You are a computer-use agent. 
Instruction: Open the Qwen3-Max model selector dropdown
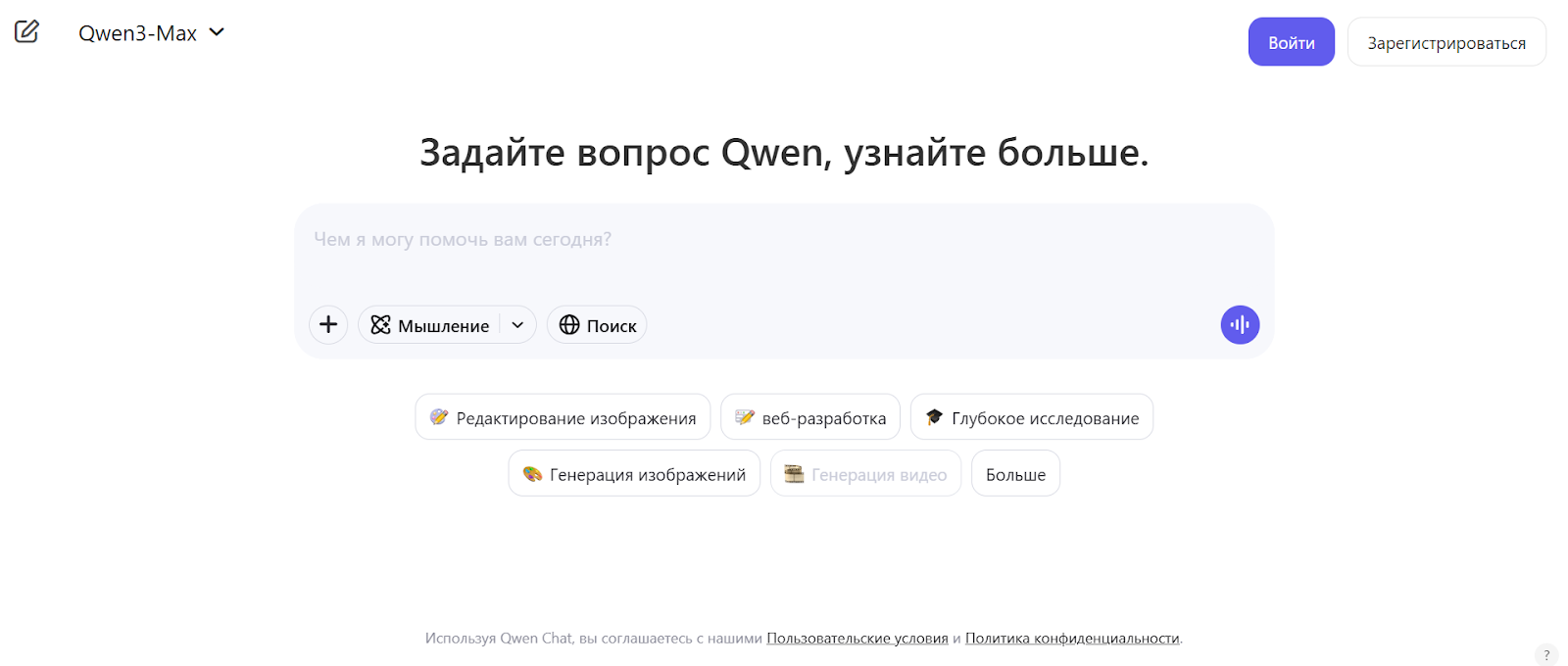[152, 33]
